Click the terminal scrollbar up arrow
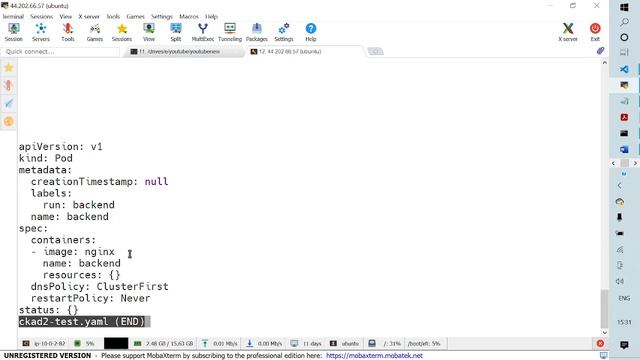 point(604,63)
